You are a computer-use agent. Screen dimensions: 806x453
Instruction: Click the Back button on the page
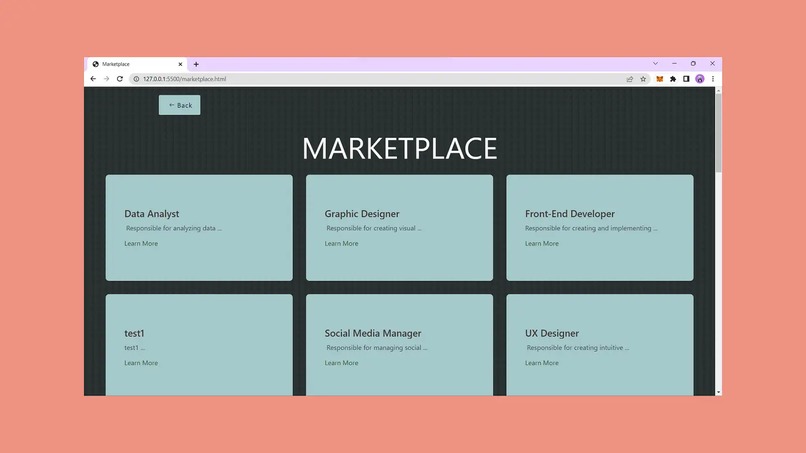(x=179, y=105)
